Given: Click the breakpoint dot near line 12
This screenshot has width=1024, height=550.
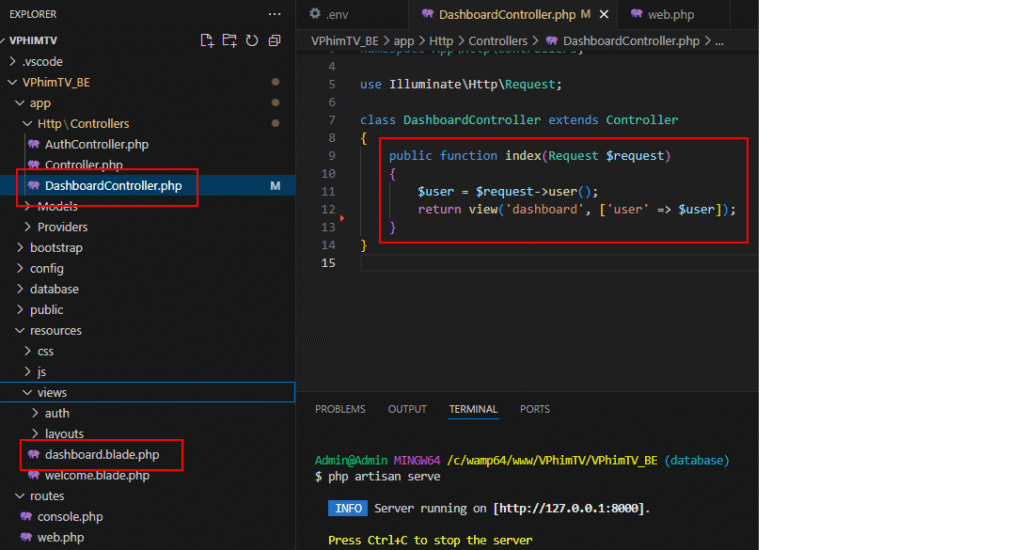Looking at the screenshot, I should (342, 218).
